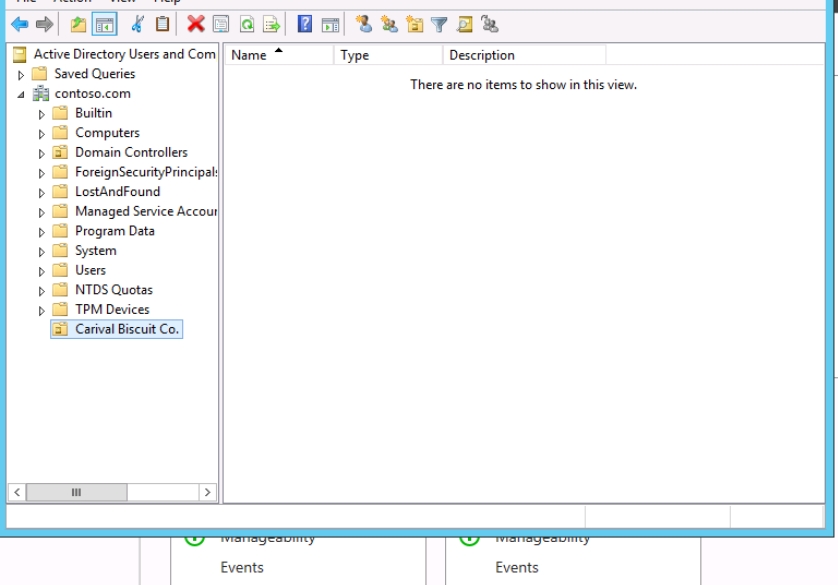The image size is (838, 585).
Task: Toggle the console tree pane visibility
Action: (x=104, y=25)
